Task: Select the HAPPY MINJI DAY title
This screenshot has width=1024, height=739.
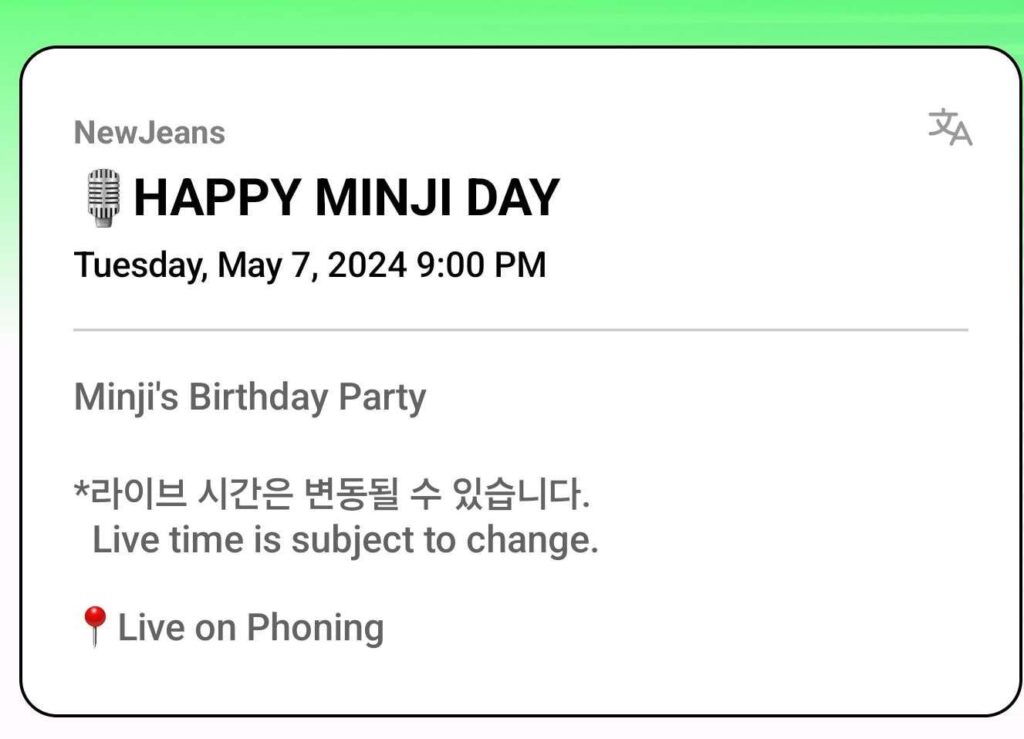Action: coord(345,197)
